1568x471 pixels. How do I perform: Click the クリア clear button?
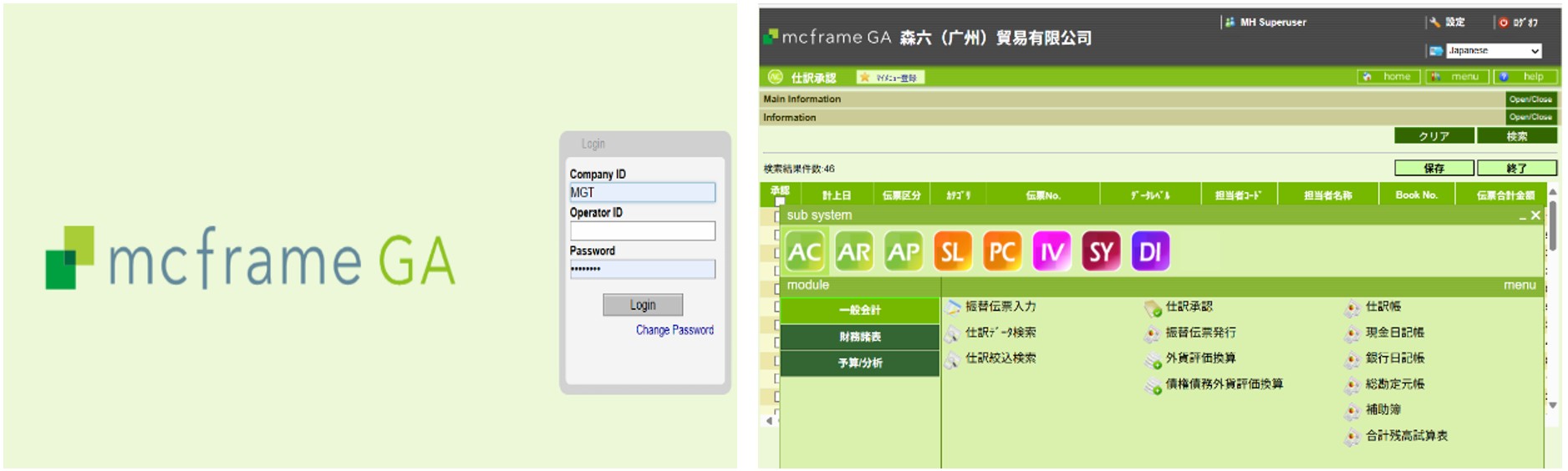click(x=1434, y=136)
